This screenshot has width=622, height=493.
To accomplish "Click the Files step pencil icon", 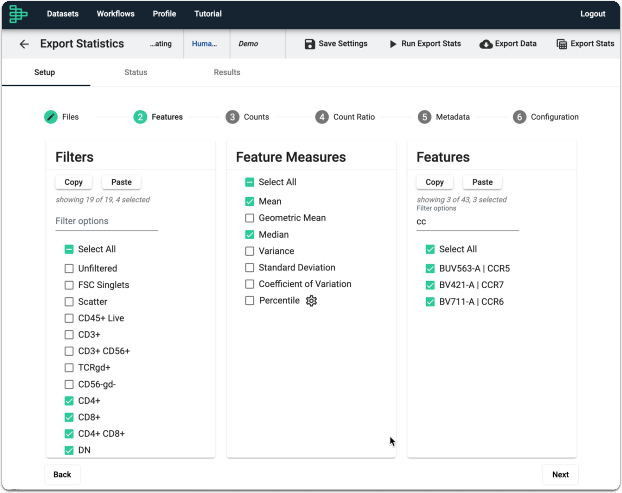I will coord(51,117).
